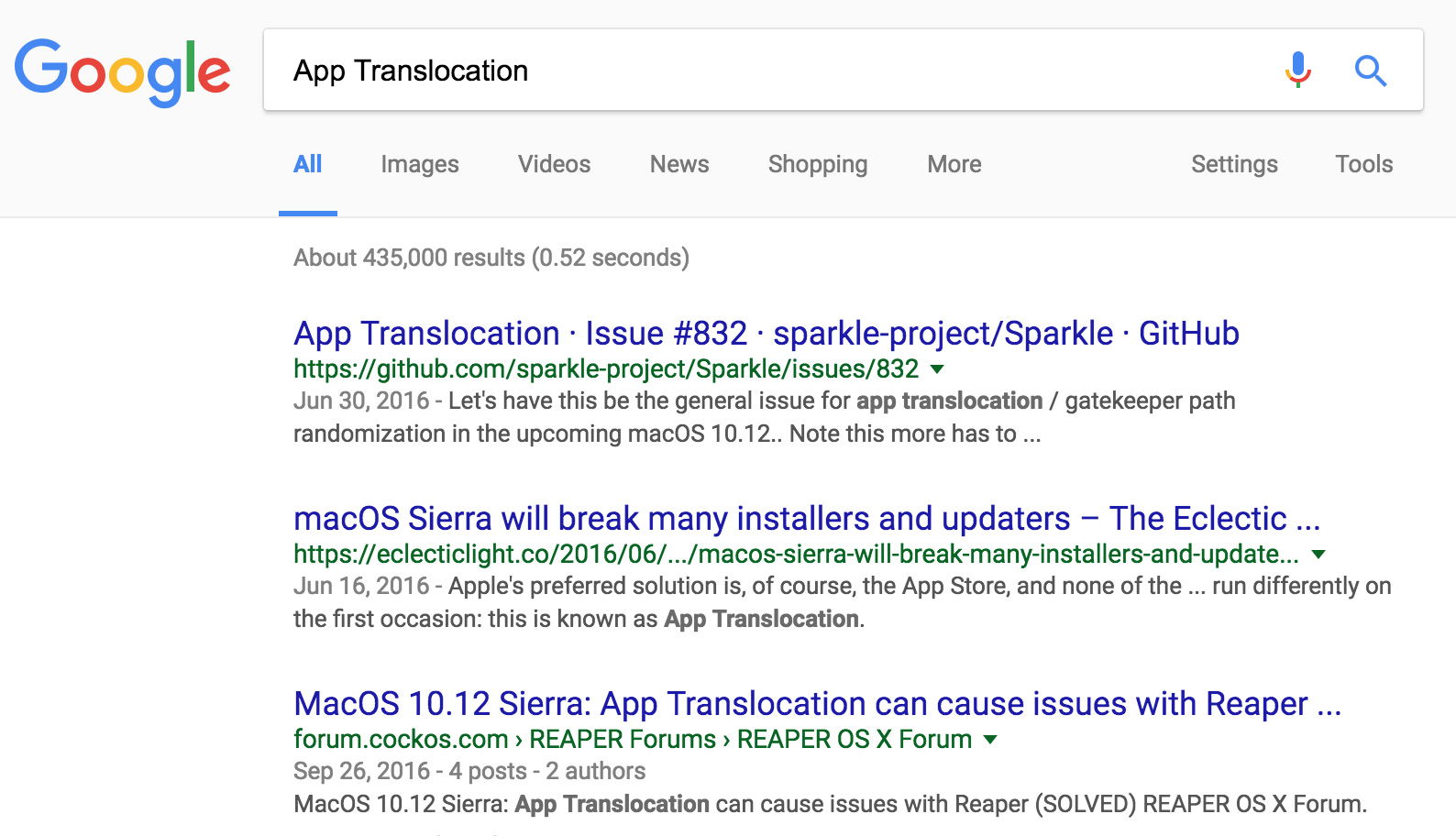Open the MacOS 10.12 Sierra Reaper result
Screen dimensions: 1456x836
tap(818, 704)
